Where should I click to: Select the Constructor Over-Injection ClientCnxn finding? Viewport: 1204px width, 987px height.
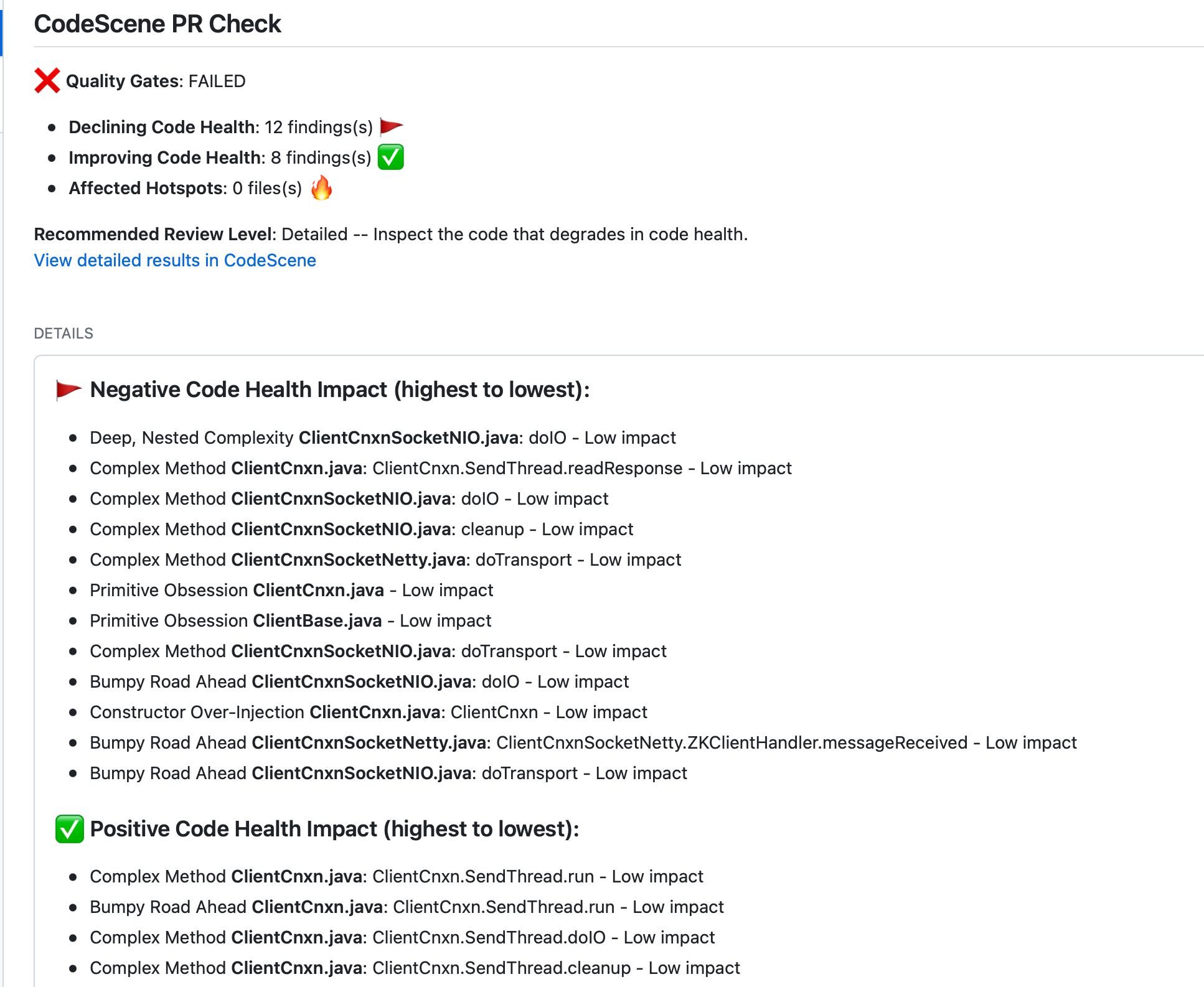point(368,712)
